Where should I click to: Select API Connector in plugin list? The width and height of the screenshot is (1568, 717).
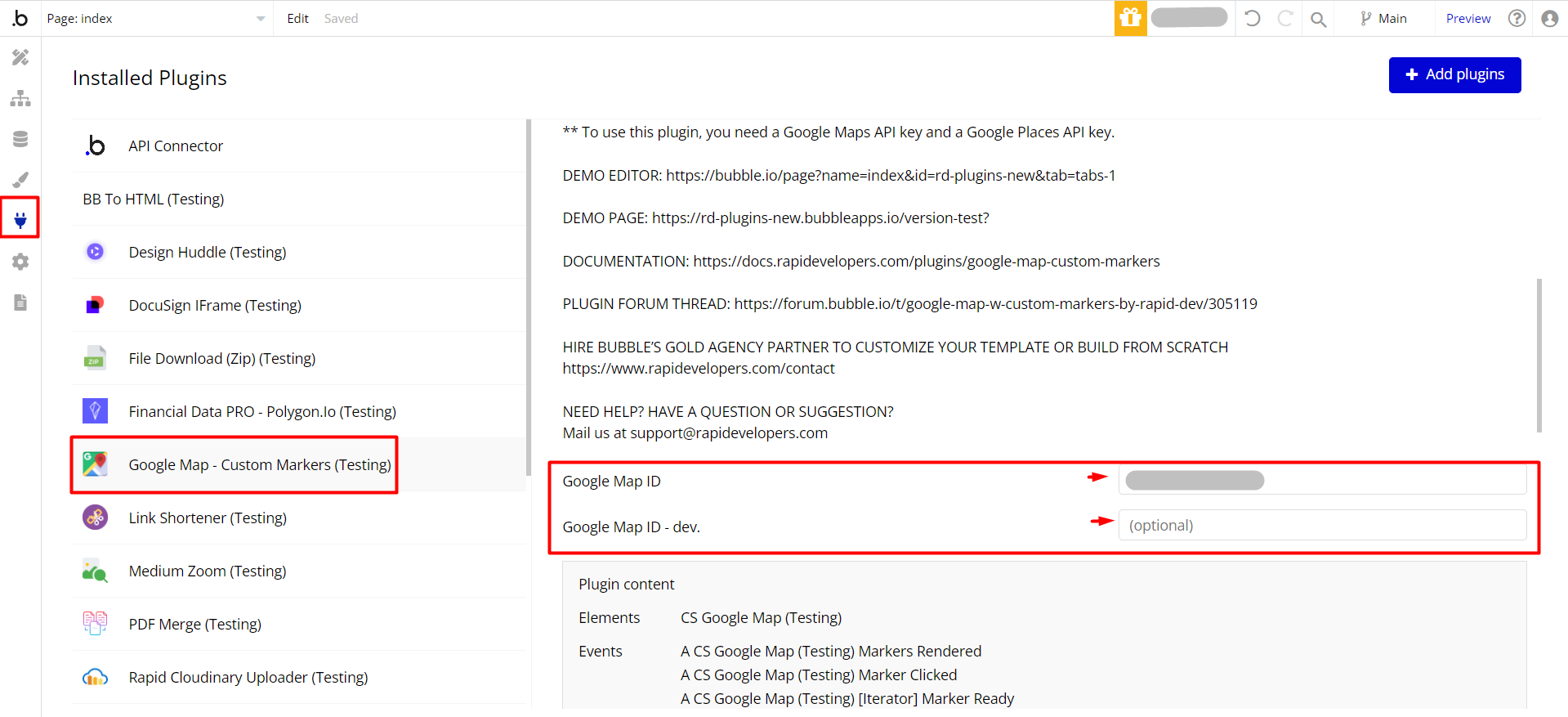tap(299, 146)
